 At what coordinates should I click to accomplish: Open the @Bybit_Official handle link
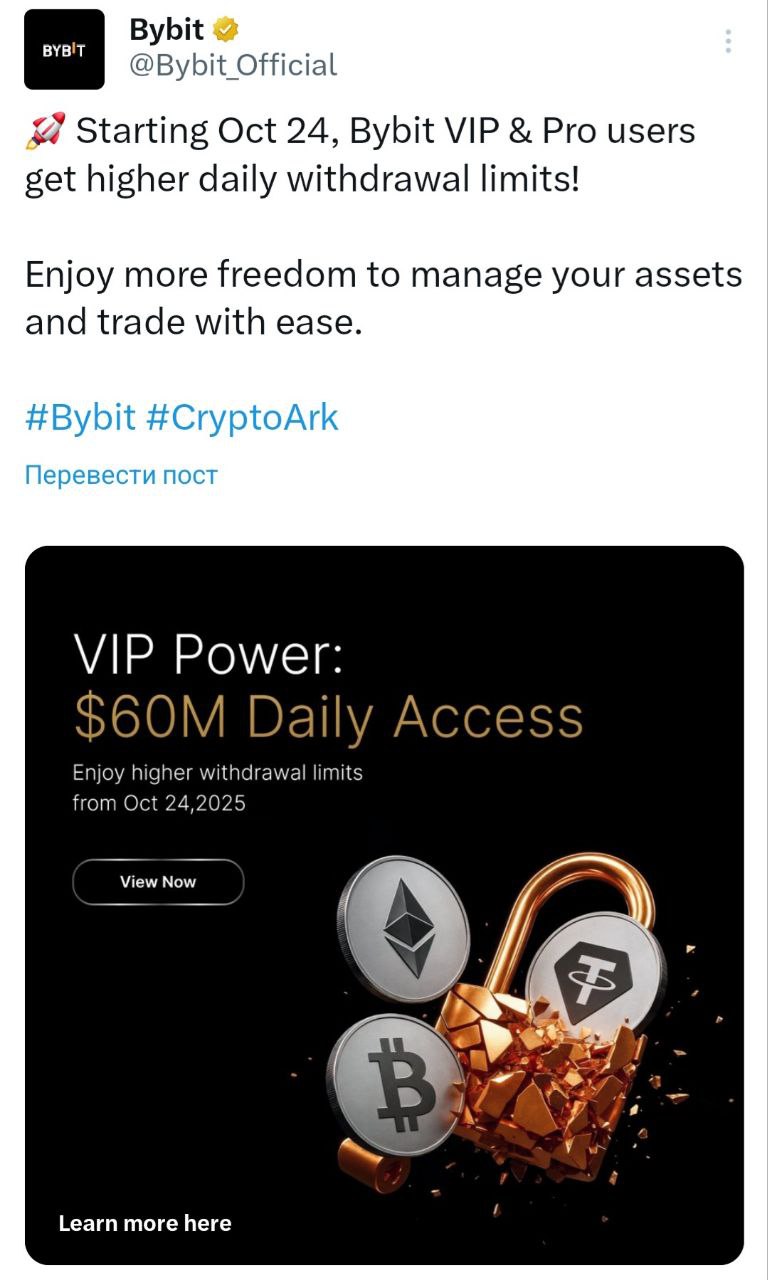coord(233,66)
